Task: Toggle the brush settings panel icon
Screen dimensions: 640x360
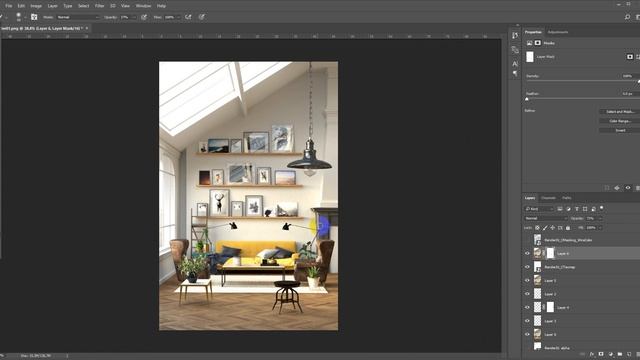Action: pos(34,17)
